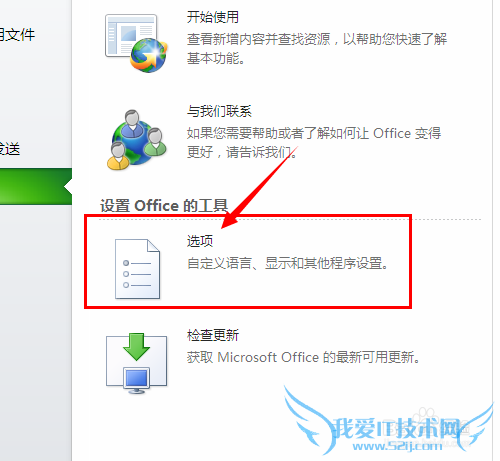The width and height of the screenshot is (500, 461).
Task: Click the 检查更新 heading label
Action: pos(213,335)
